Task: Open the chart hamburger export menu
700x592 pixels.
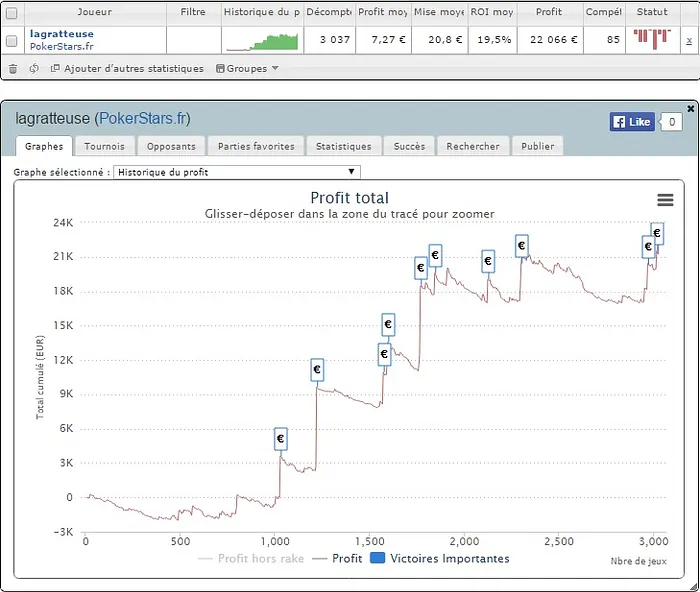Action: [x=665, y=200]
